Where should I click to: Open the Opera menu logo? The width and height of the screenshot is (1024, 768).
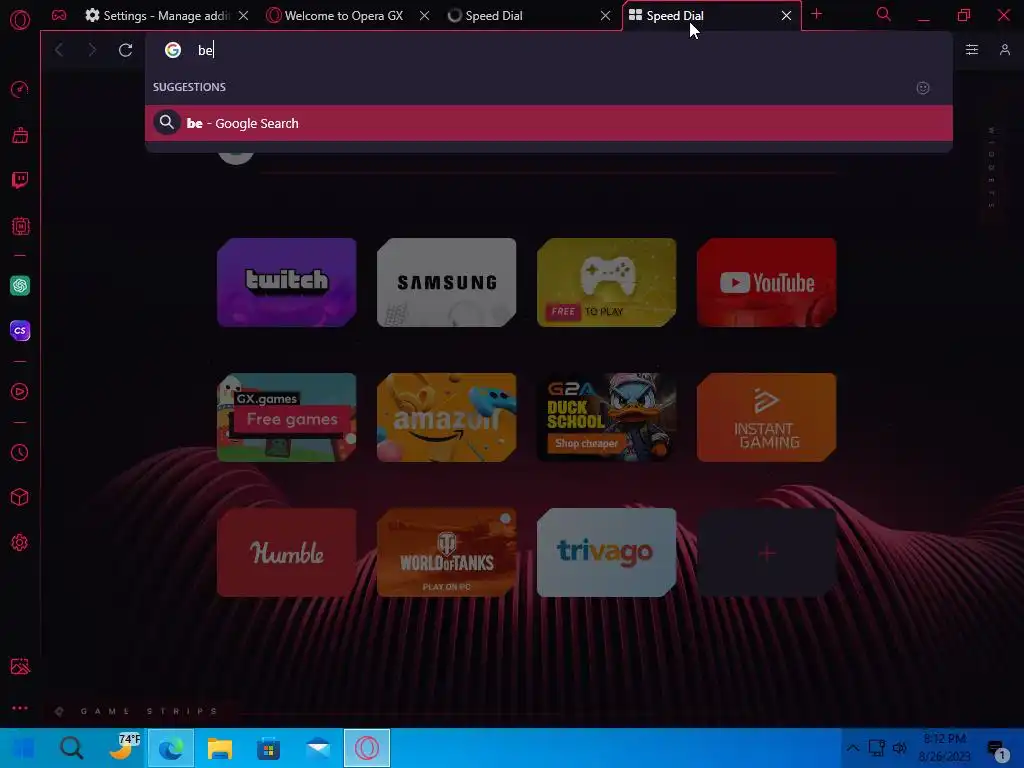20,20
